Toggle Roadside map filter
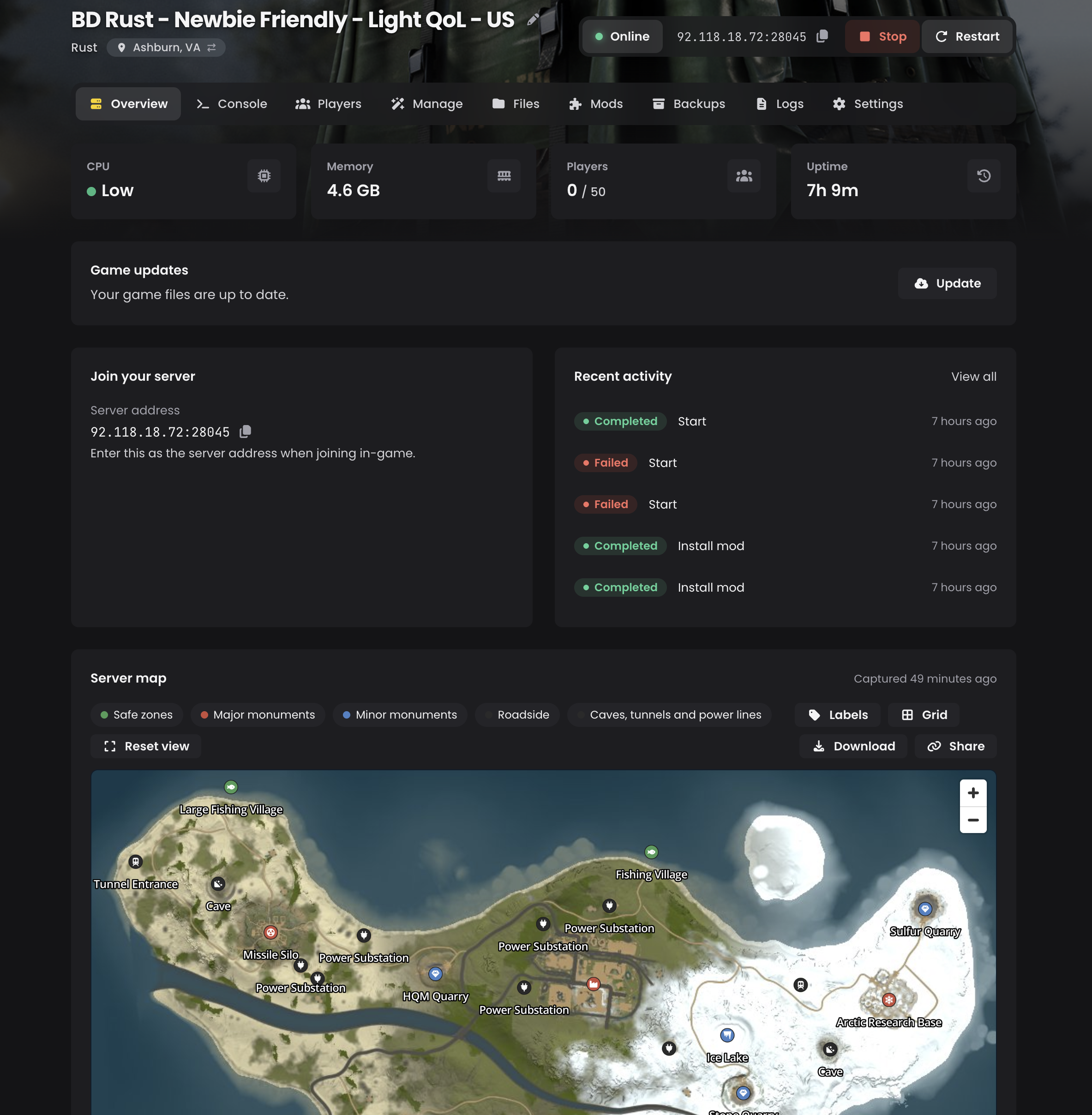 coord(517,715)
